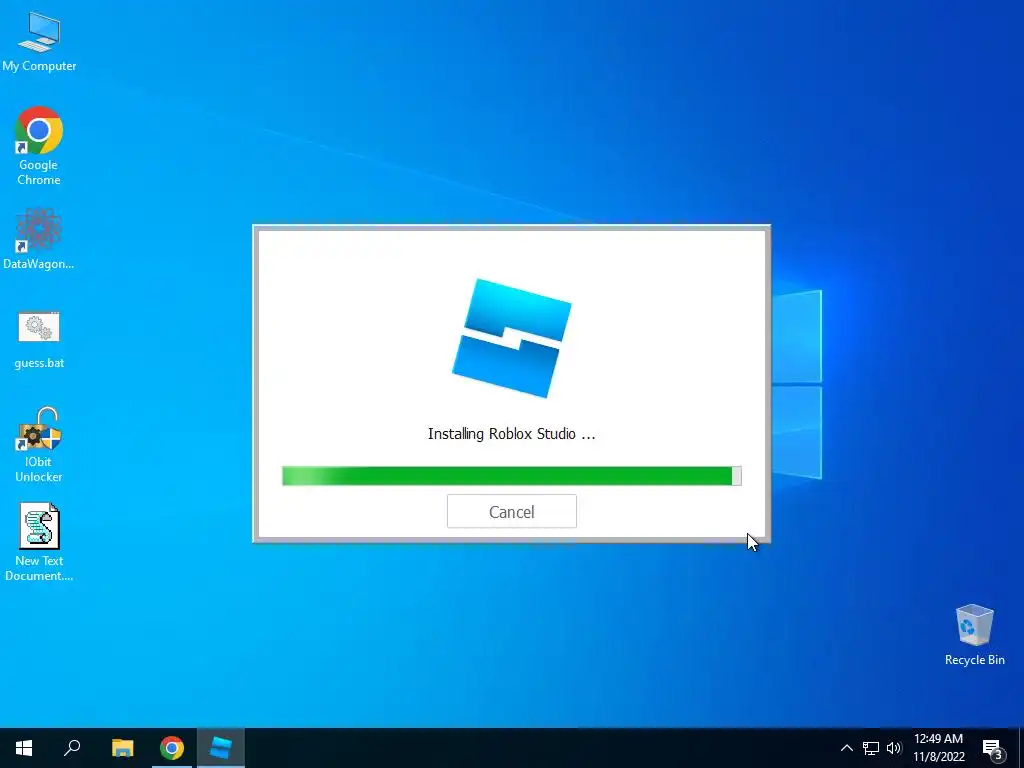Select the IObit Unlocker shortcut
The height and width of the screenshot is (768, 1024).
coord(39,445)
